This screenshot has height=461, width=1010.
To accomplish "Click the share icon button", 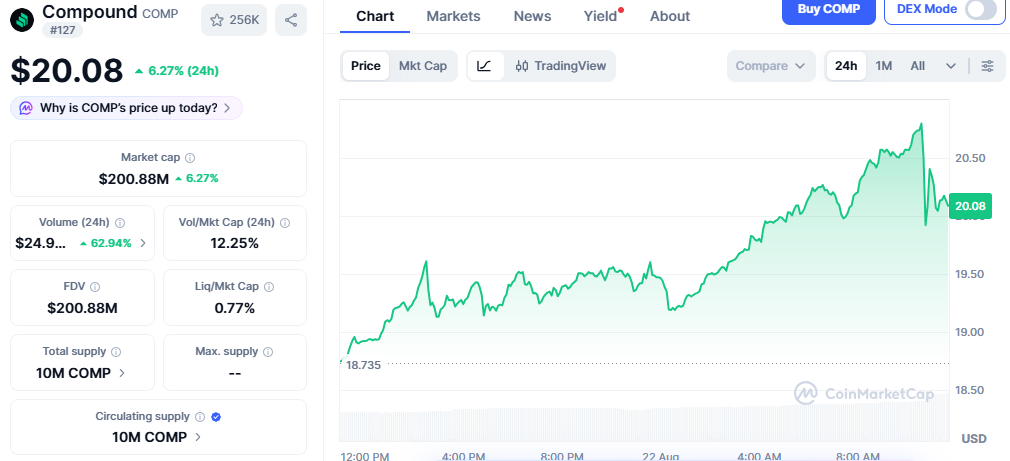I will click(x=291, y=20).
